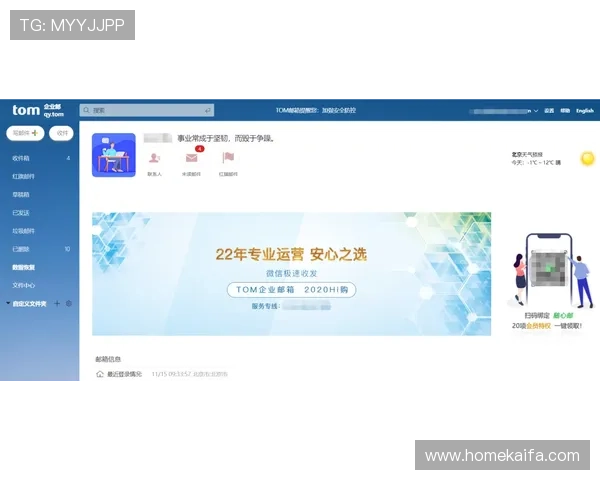Switch language via the English link
The height and width of the screenshot is (480, 600).
pyautogui.click(x=585, y=111)
